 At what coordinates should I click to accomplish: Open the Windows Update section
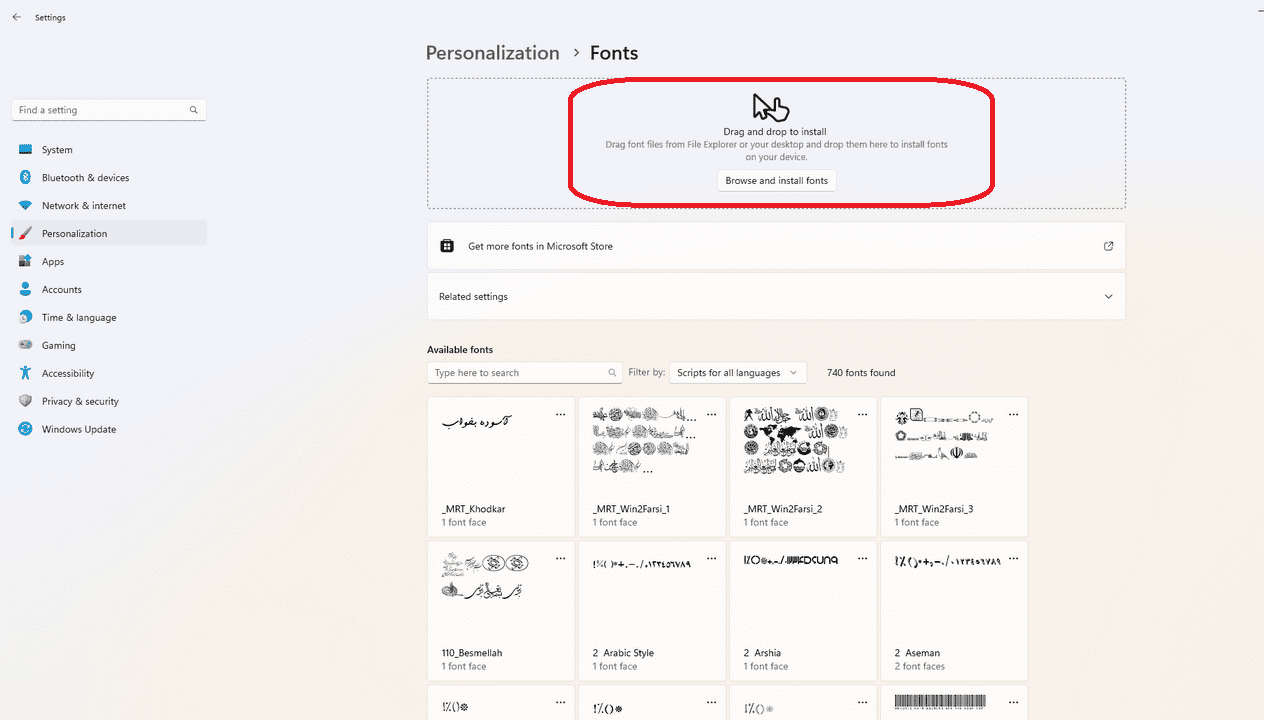click(x=78, y=429)
